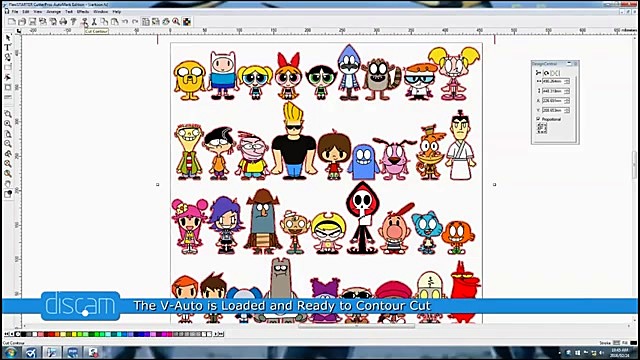This screenshot has height=360, width=640.
Task: Open the Windows Start button
Action: coord(10,353)
